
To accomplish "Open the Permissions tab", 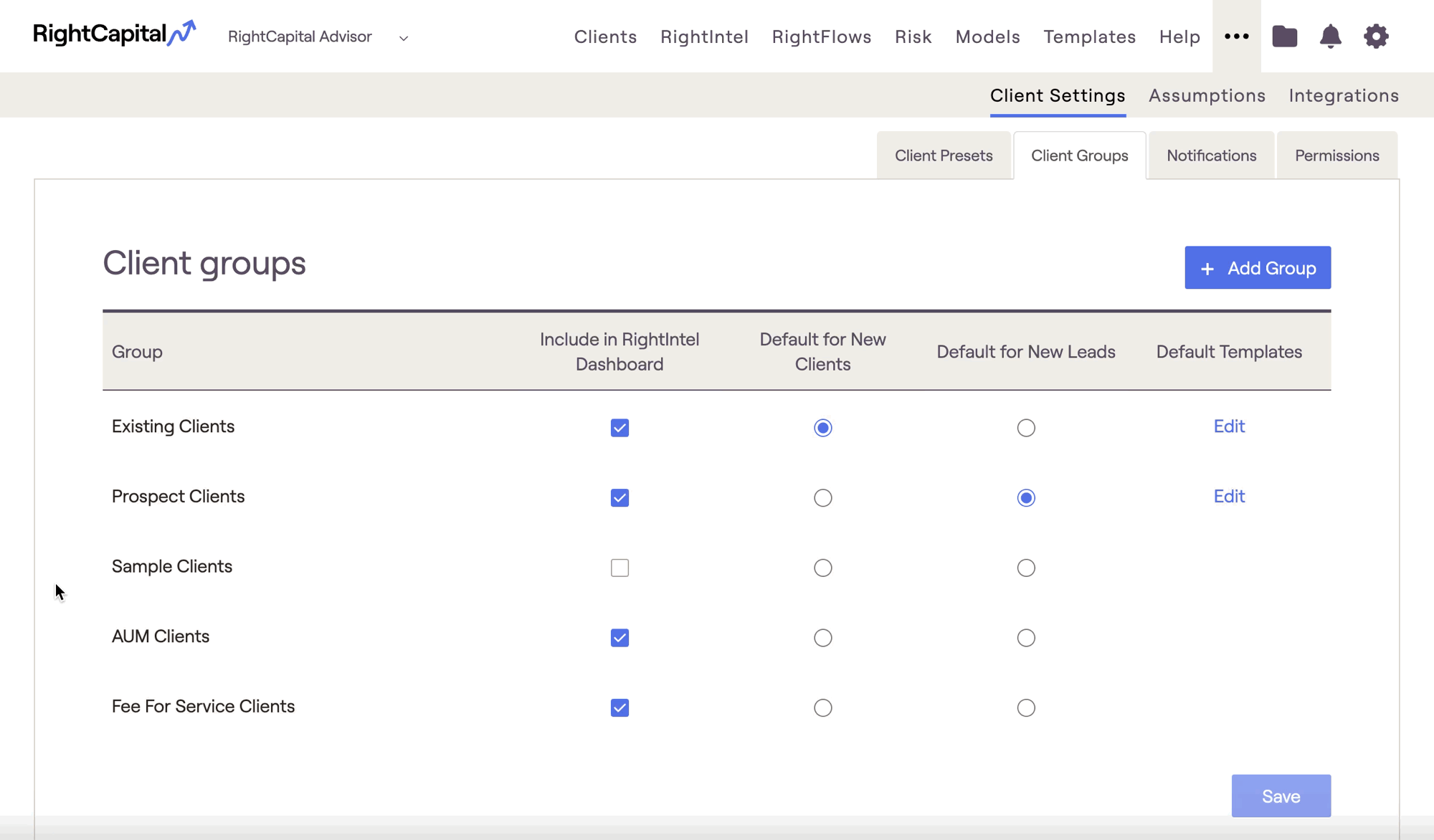I will (1336, 156).
